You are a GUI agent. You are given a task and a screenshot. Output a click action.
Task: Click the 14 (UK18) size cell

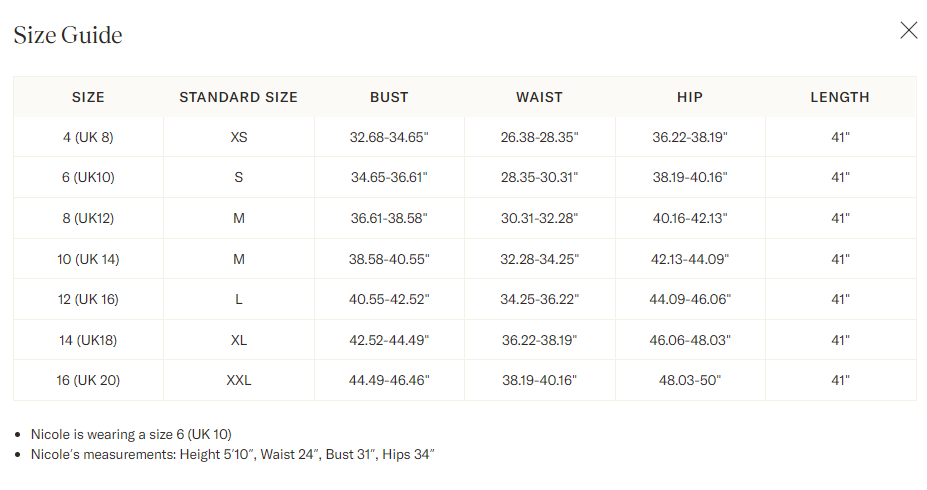(x=88, y=340)
